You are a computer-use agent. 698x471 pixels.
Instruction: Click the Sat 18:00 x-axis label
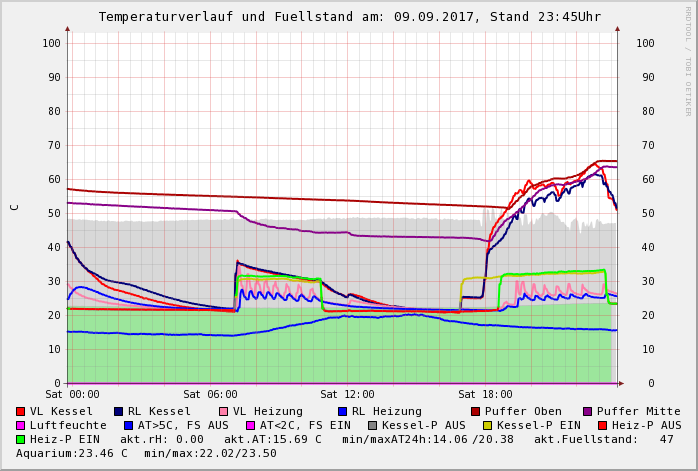point(484,395)
